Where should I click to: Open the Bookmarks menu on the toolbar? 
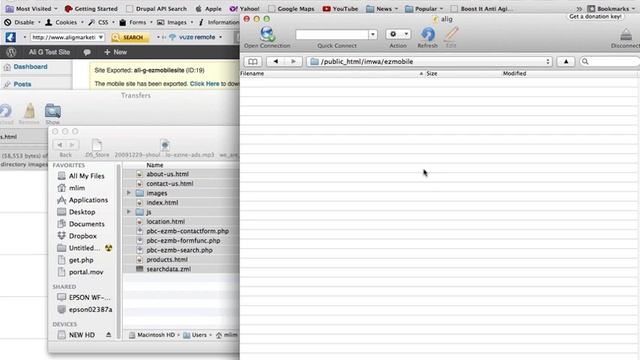coord(611,9)
